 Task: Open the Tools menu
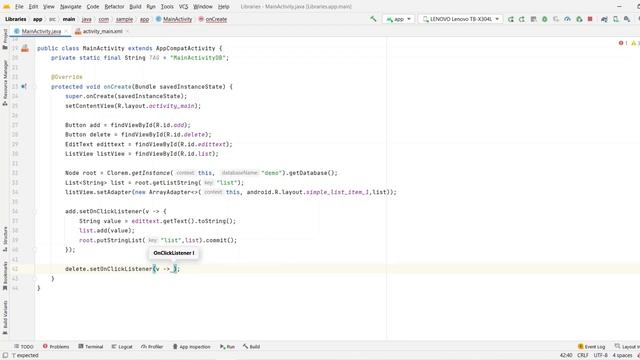tap(167, 7)
